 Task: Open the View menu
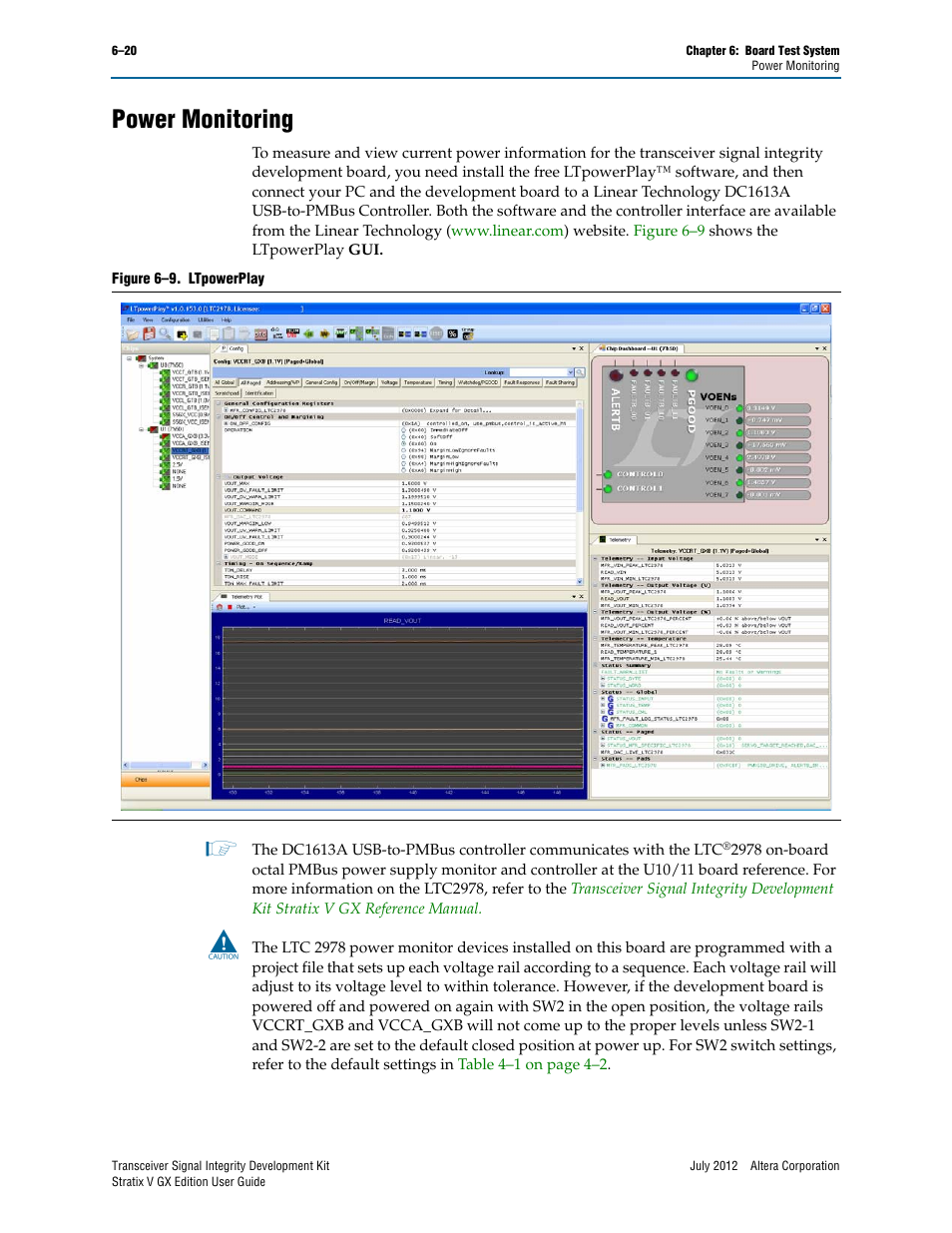(148, 320)
